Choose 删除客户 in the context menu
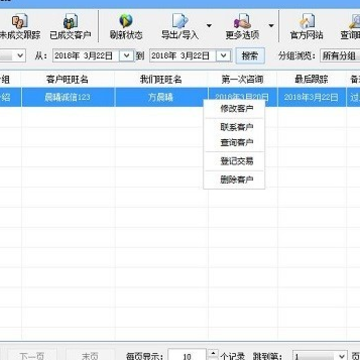The width and height of the screenshot is (360, 360). click(237, 180)
